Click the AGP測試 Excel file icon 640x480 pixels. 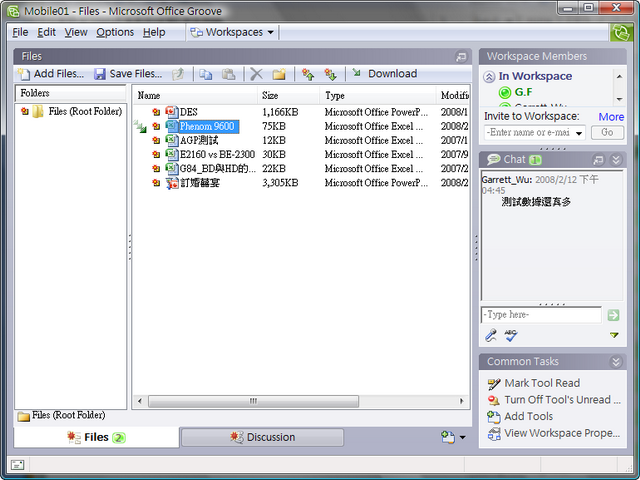click(172, 140)
